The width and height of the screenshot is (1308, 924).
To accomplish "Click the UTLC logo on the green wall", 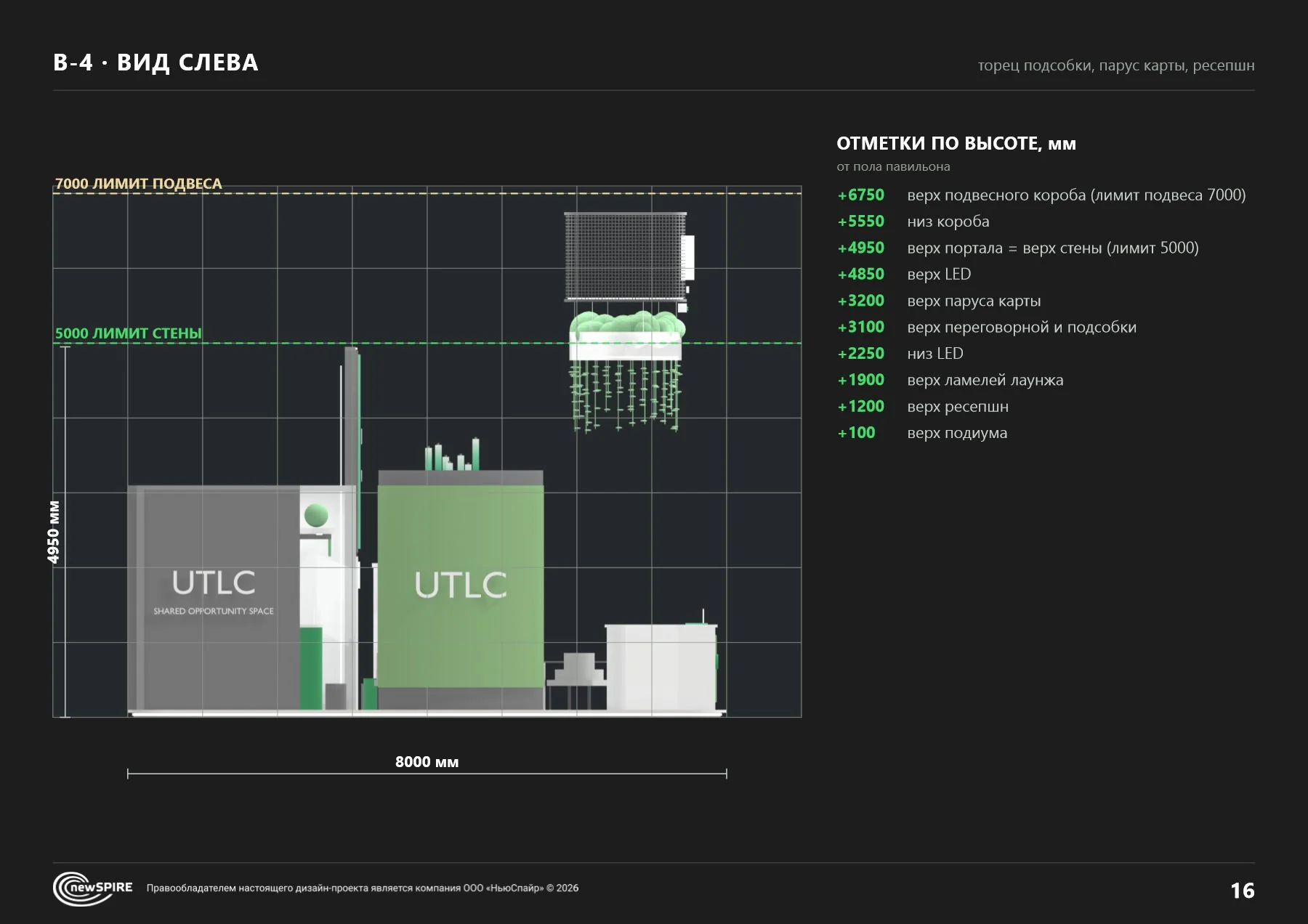I will point(461,585).
